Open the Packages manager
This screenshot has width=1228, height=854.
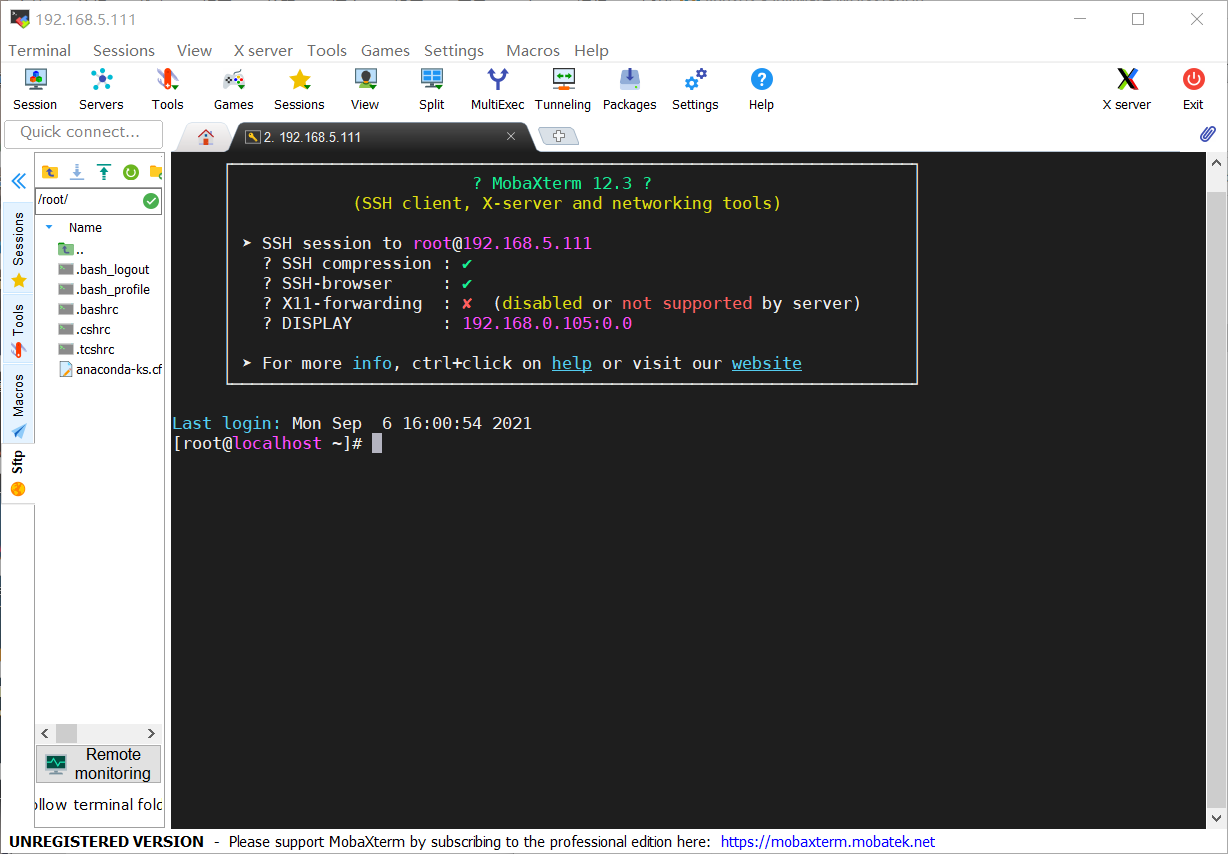(x=629, y=88)
